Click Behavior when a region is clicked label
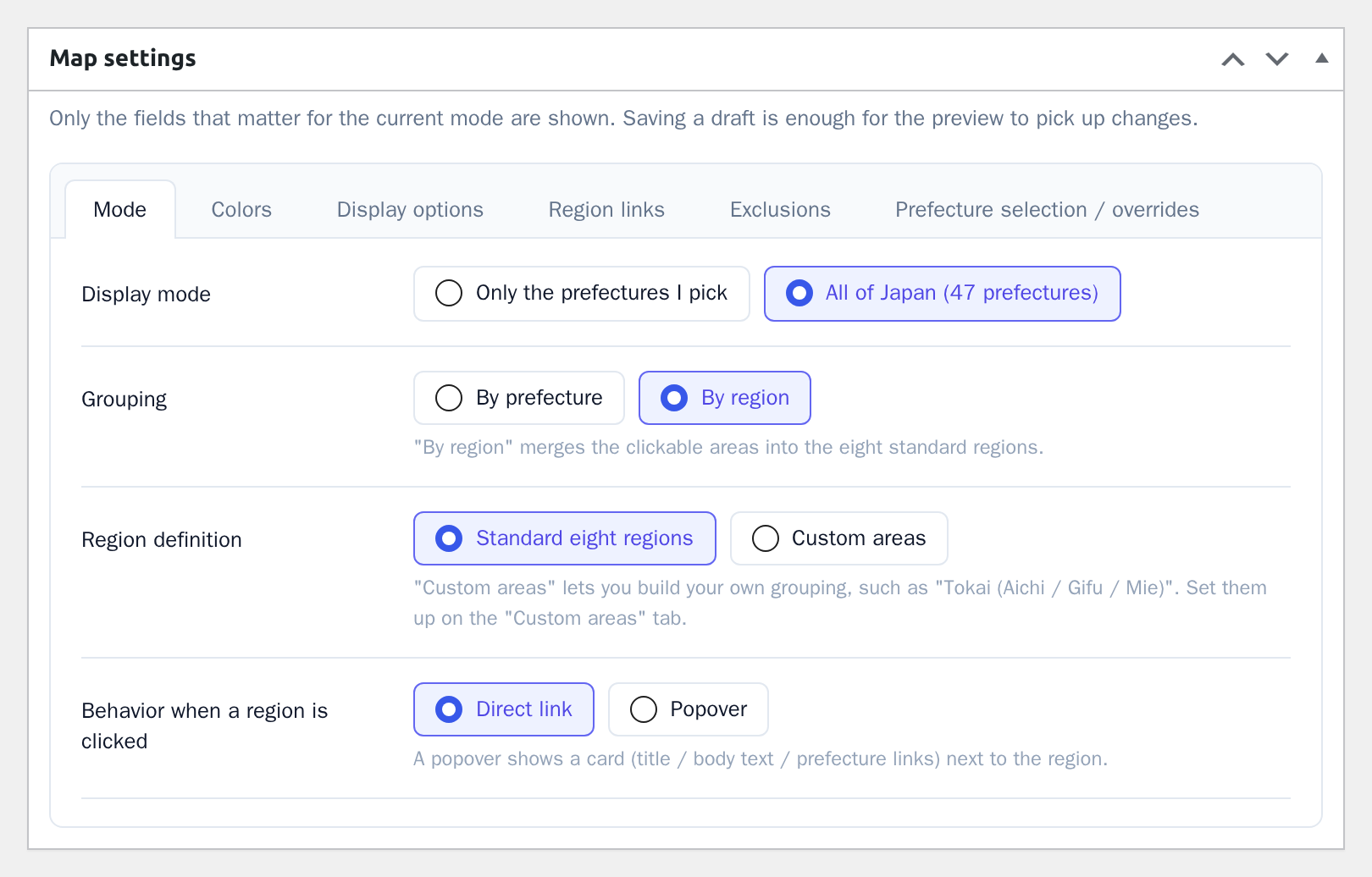This screenshot has height=877, width=1372. pos(204,725)
